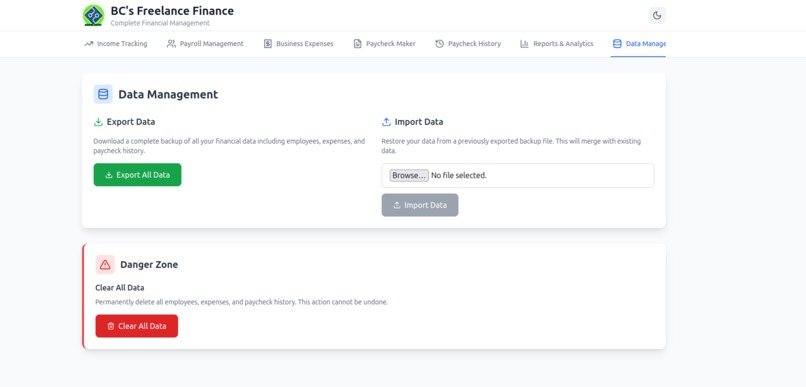The height and width of the screenshot is (387, 806).
Task: View the Paycheck History tab
Action: [x=468, y=44]
